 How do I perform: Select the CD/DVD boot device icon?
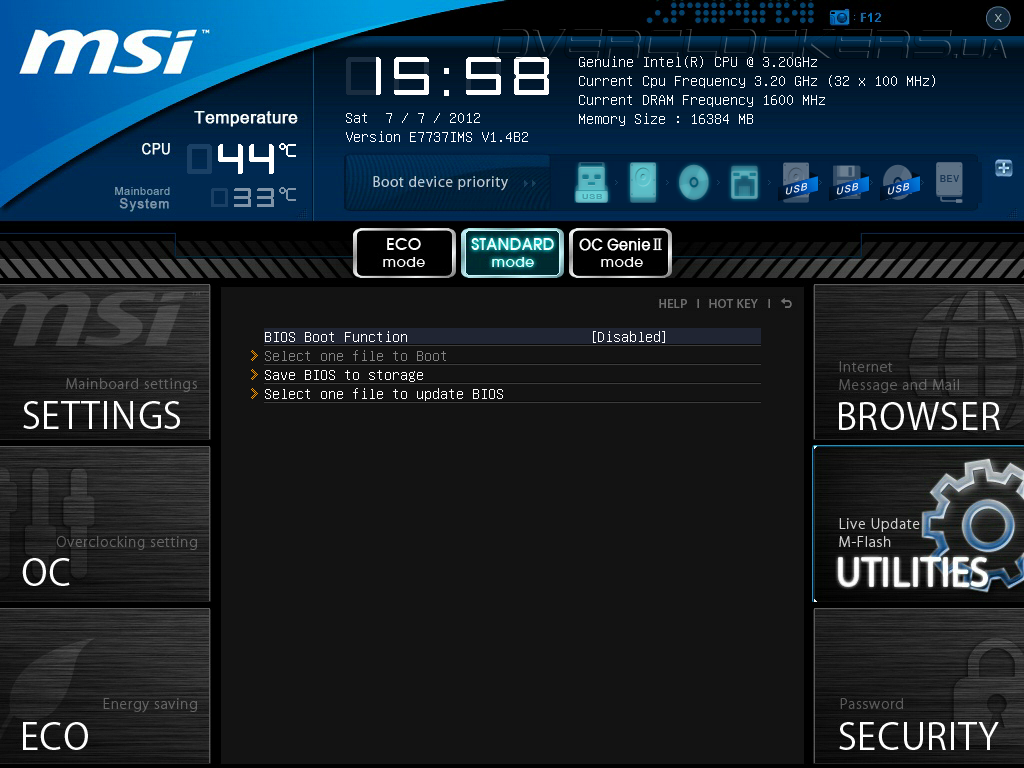pyautogui.click(x=694, y=182)
